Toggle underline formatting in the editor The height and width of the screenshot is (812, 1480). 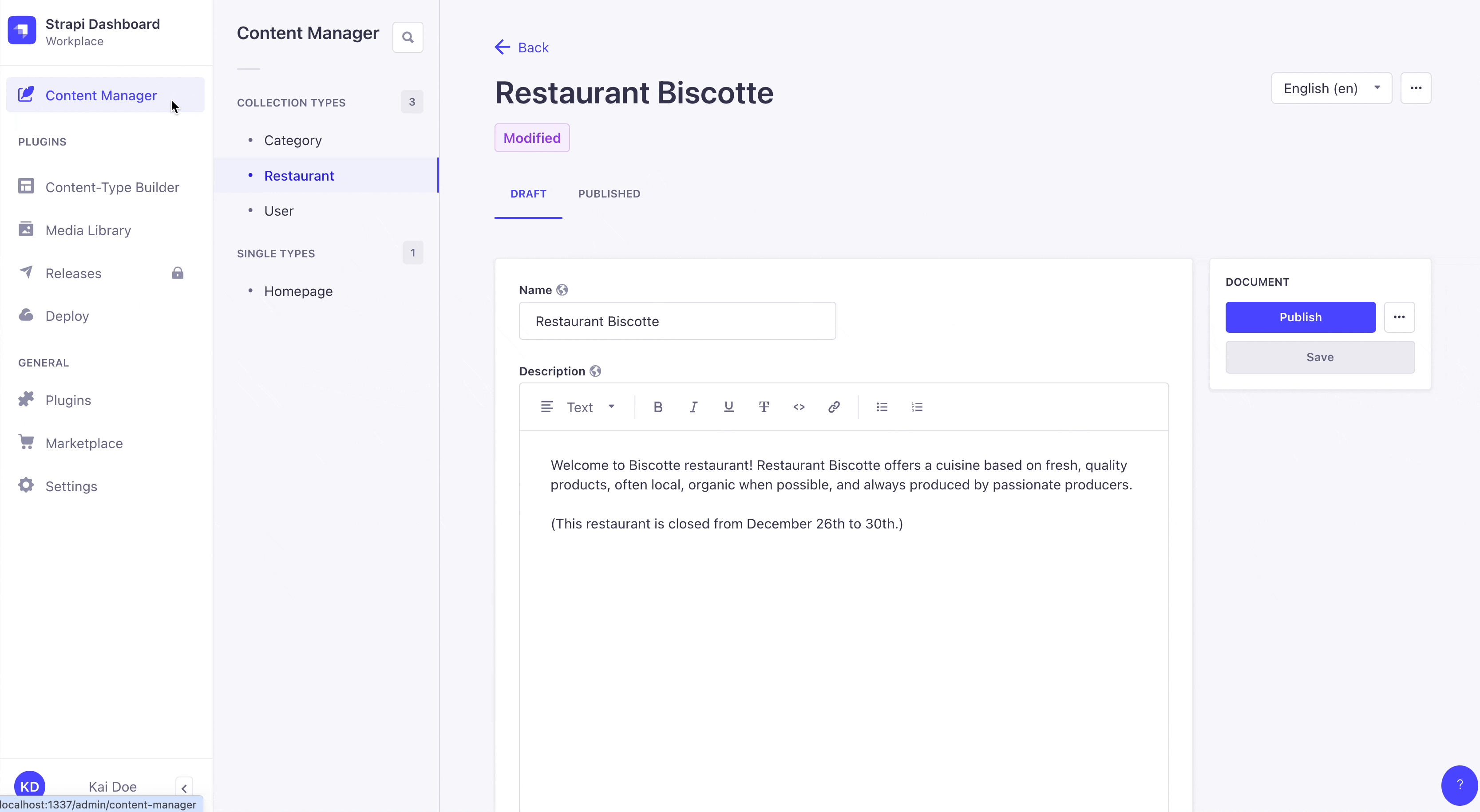[728, 407]
